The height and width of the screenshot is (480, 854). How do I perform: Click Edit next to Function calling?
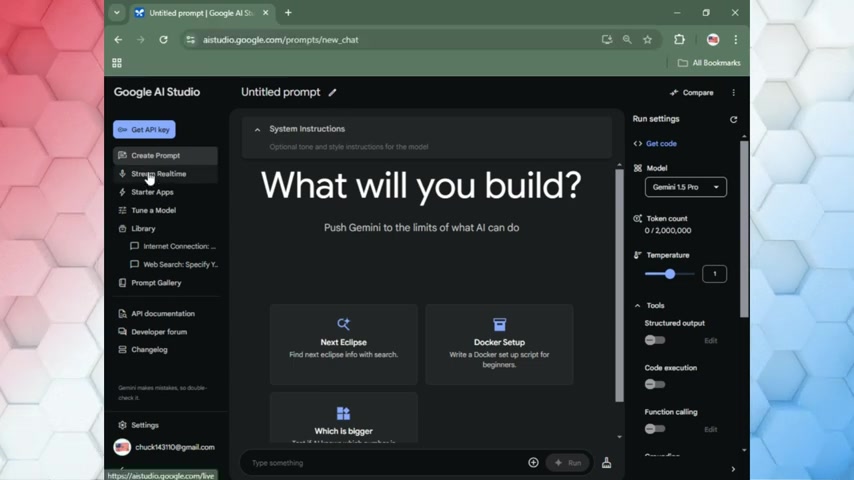point(711,429)
